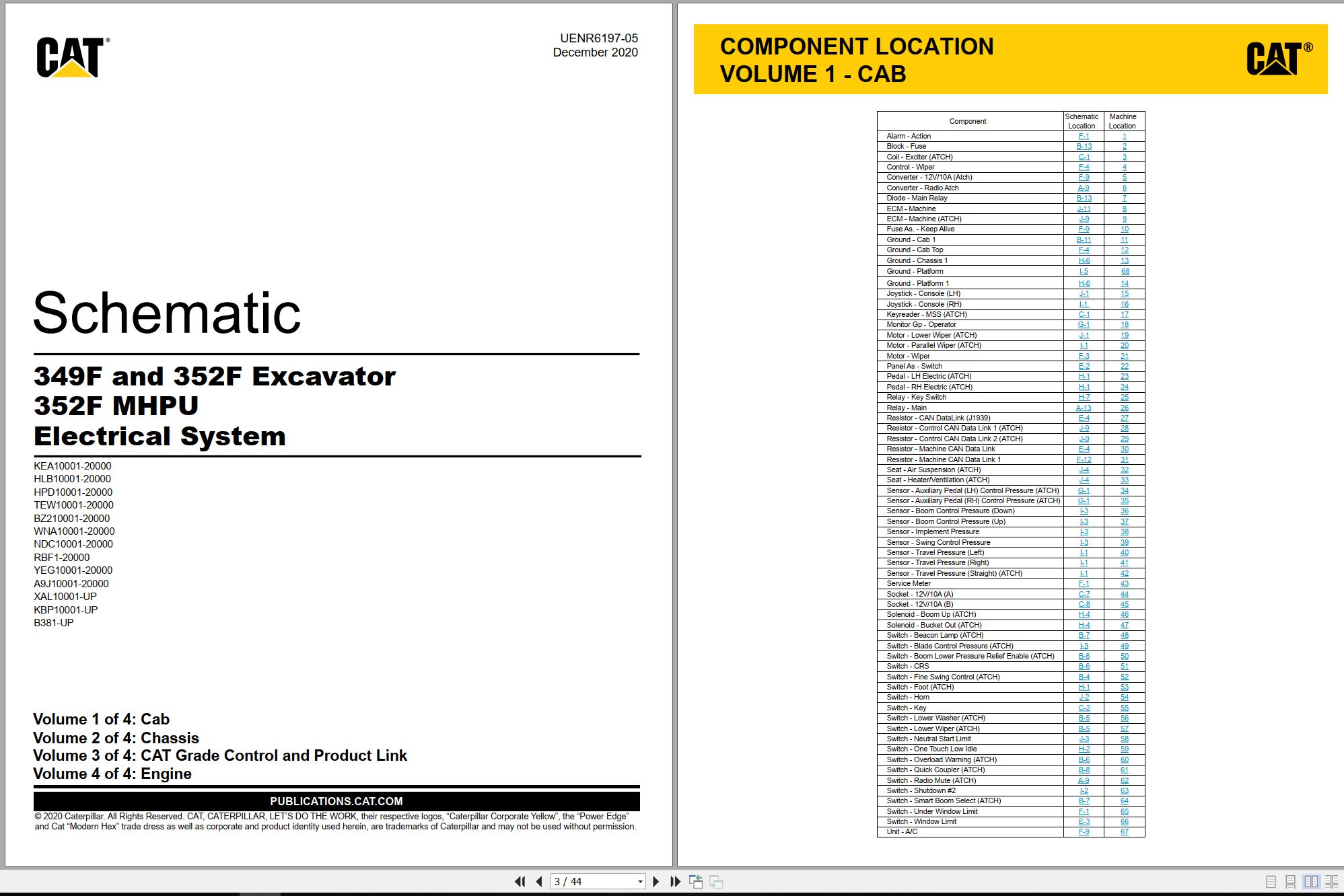
Task: Open machine location 68 for Ground - Platform
Action: [1125, 272]
